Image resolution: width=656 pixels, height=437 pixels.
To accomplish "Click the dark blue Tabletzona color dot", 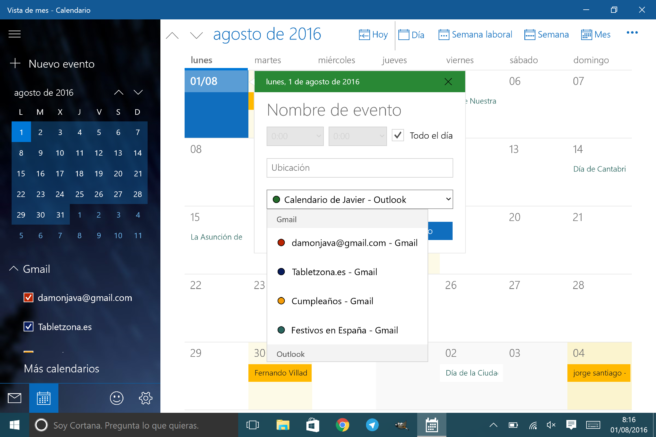I will pos(281,272).
